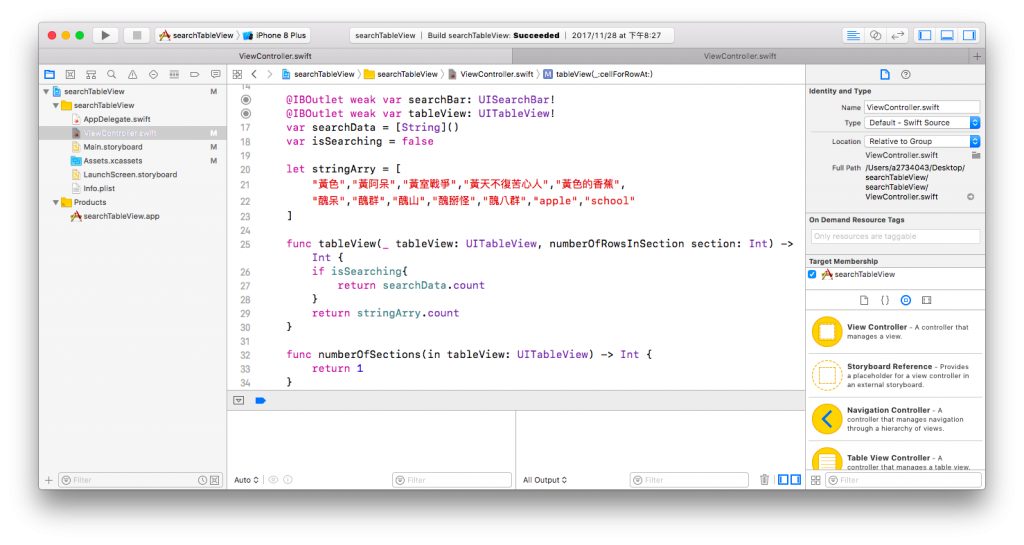Click the searchTableView folder breadcrumb
The height and width of the screenshot is (545, 1024).
401,74
